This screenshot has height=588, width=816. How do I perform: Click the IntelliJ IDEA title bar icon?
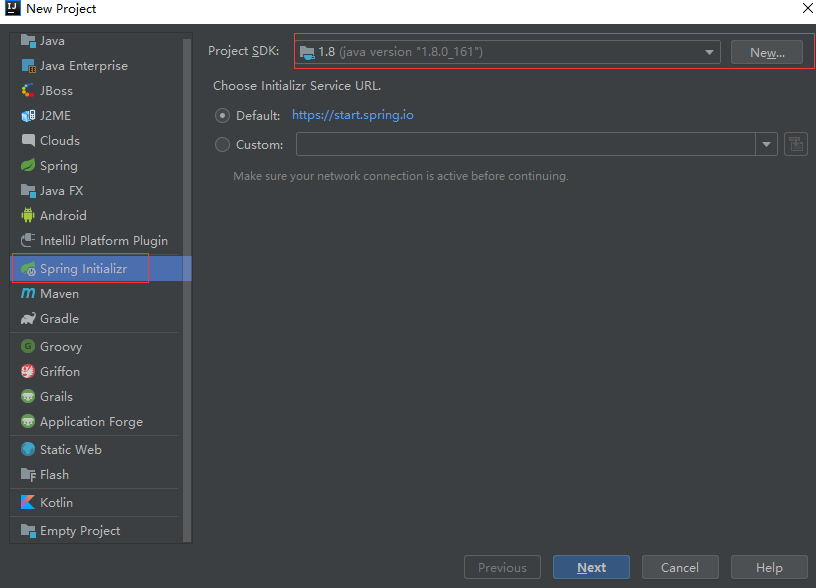[x=12, y=8]
